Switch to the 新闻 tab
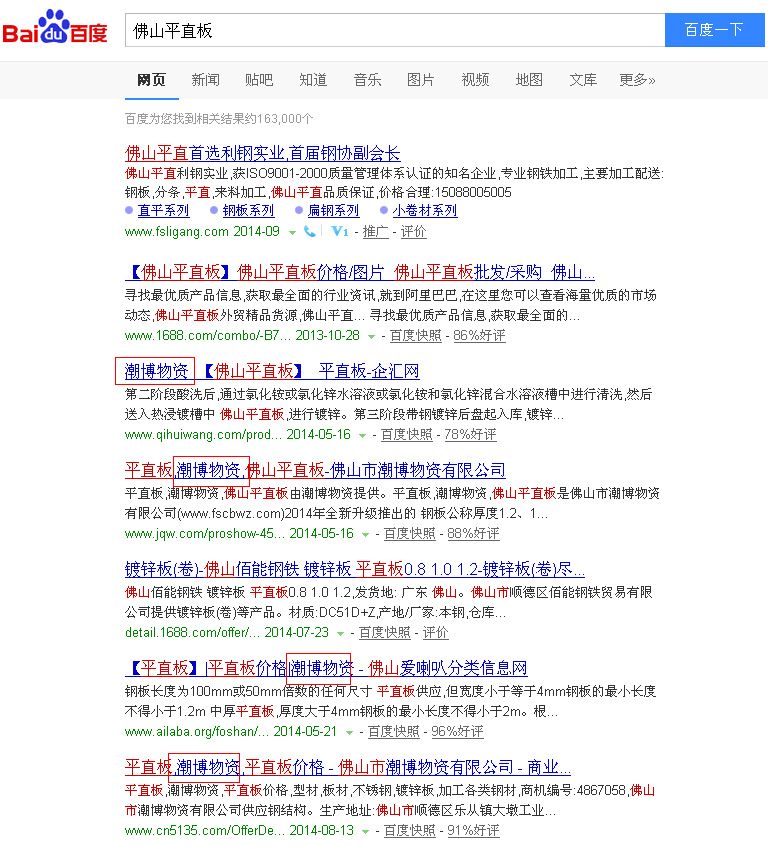Viewport: 768px width, 851px height. (205, 80)
